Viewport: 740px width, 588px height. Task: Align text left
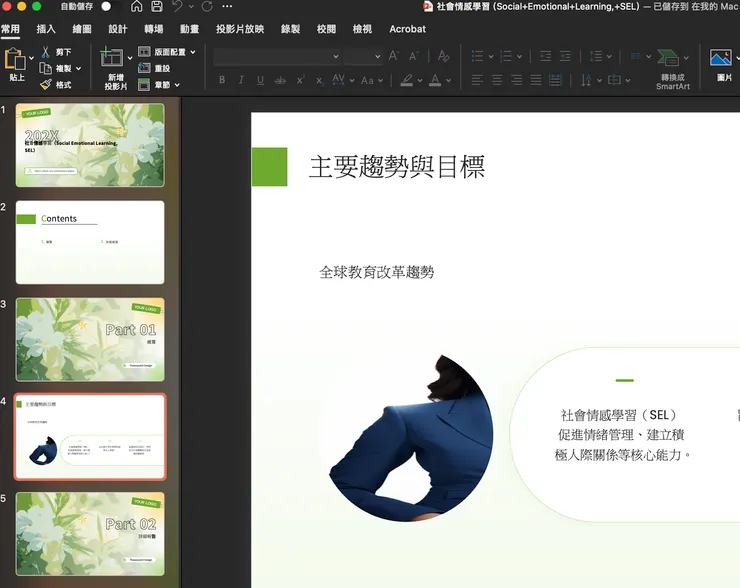click(477, 80)
